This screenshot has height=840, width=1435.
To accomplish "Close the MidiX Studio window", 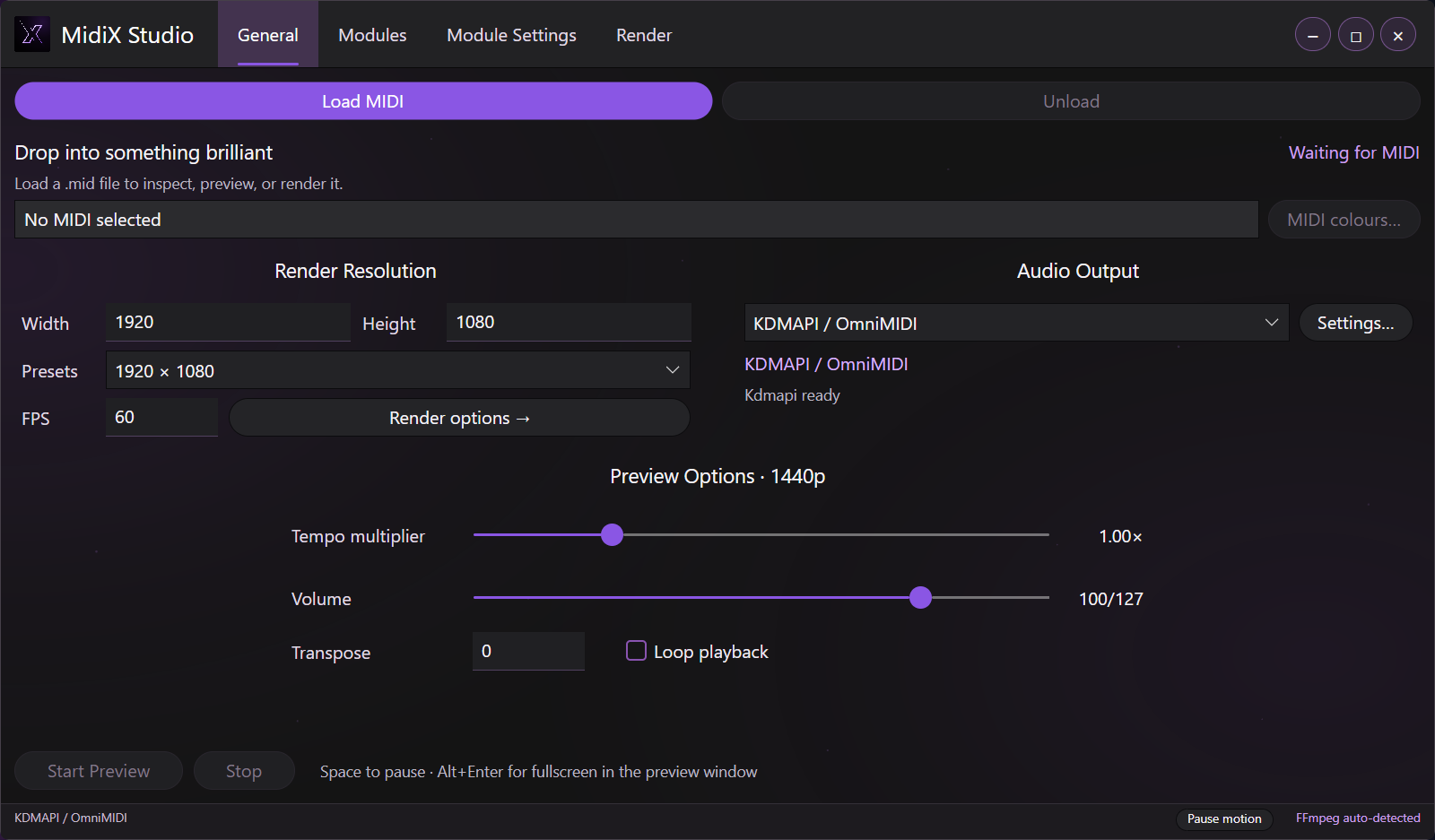I will [1398, 36].
